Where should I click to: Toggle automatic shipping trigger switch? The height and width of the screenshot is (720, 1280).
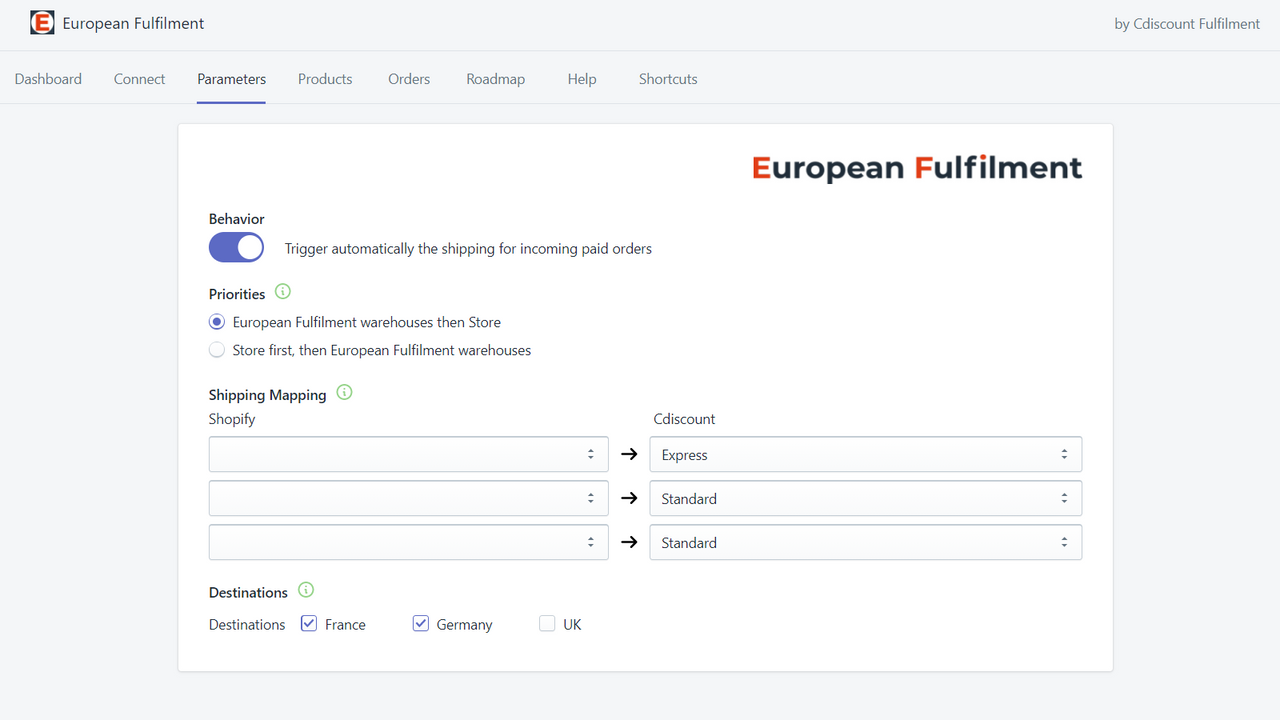(x=236, y=247)
